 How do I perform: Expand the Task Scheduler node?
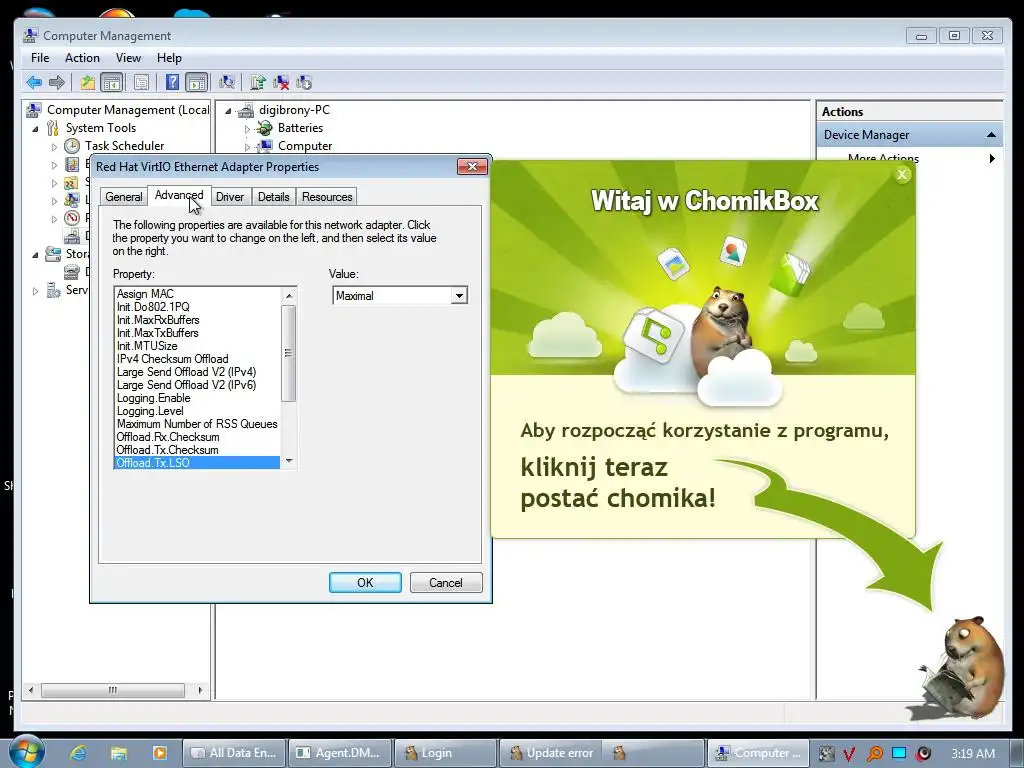(54, 147)
